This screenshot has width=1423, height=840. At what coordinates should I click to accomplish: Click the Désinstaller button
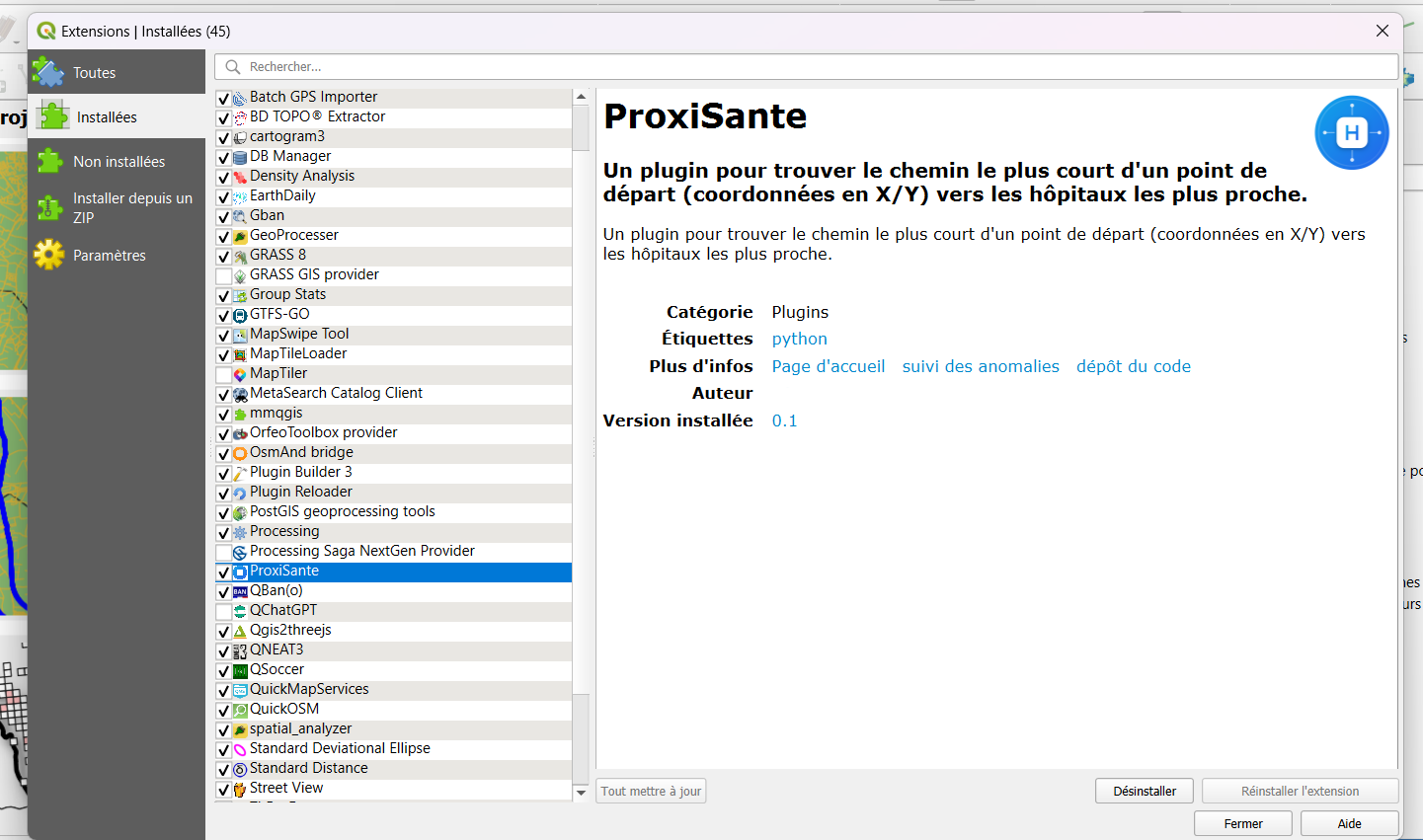click(x=1145, y=791)
